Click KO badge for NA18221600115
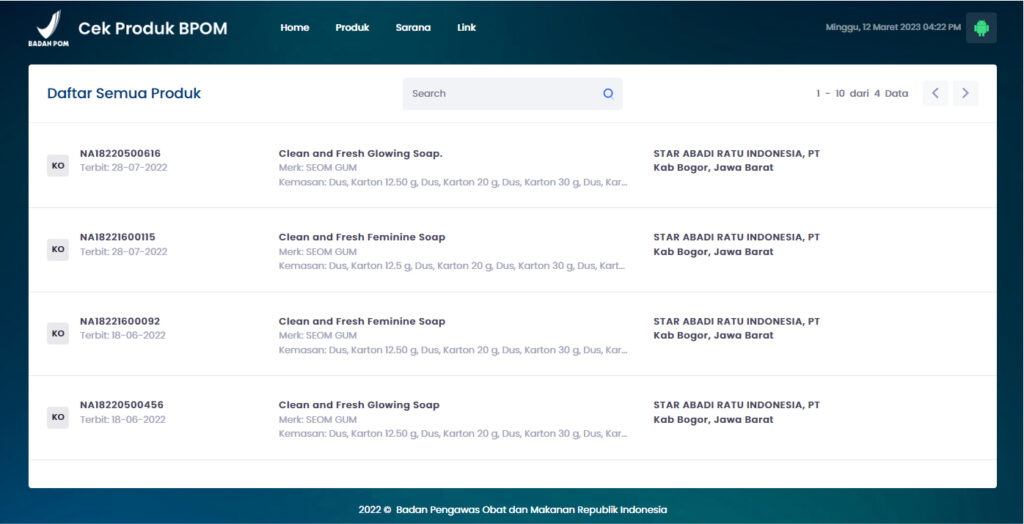Screen dimensions: 1024x524 pyautogui.click(x=58, y=249)
